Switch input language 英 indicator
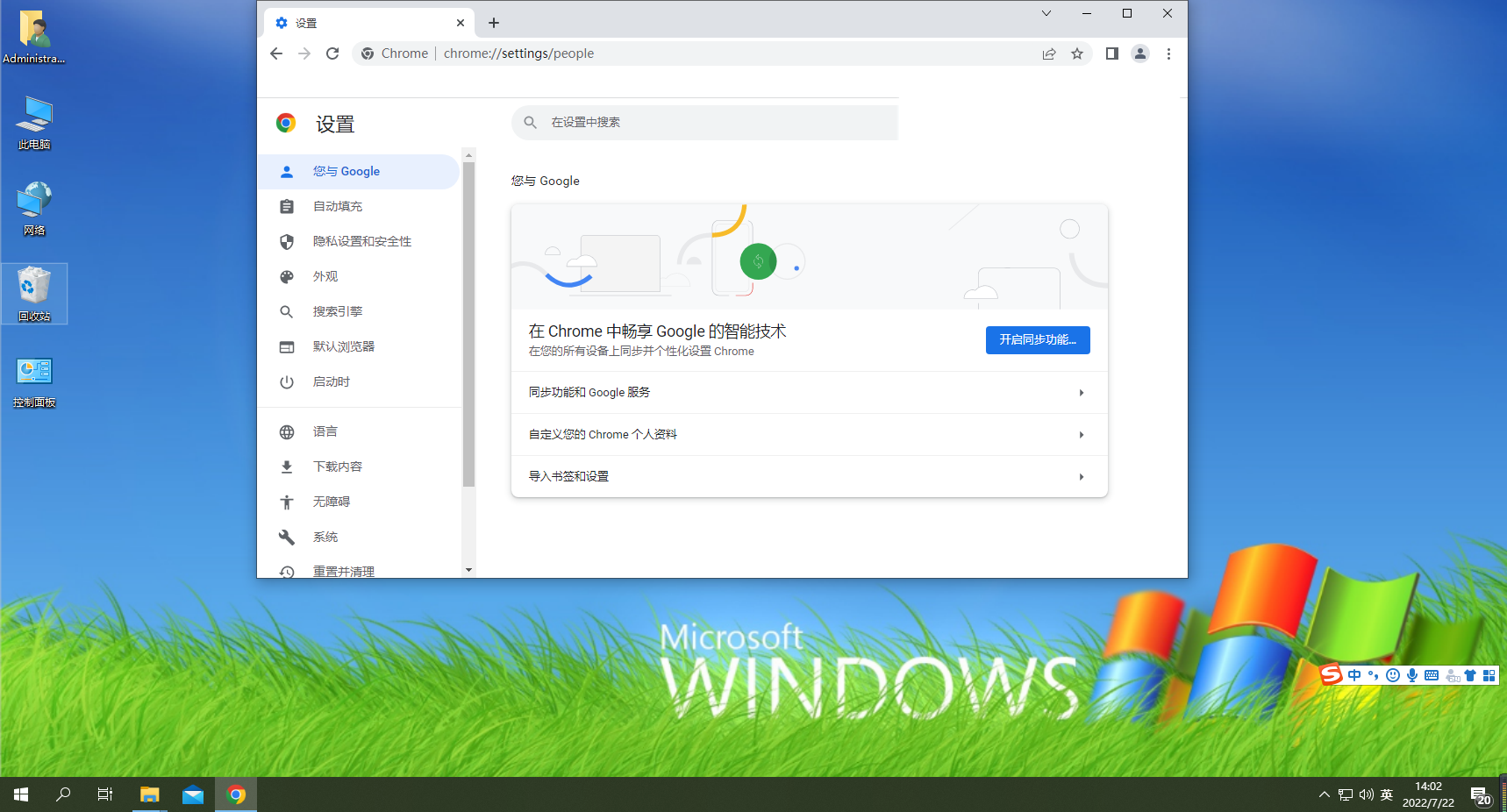 [1387, 794]
